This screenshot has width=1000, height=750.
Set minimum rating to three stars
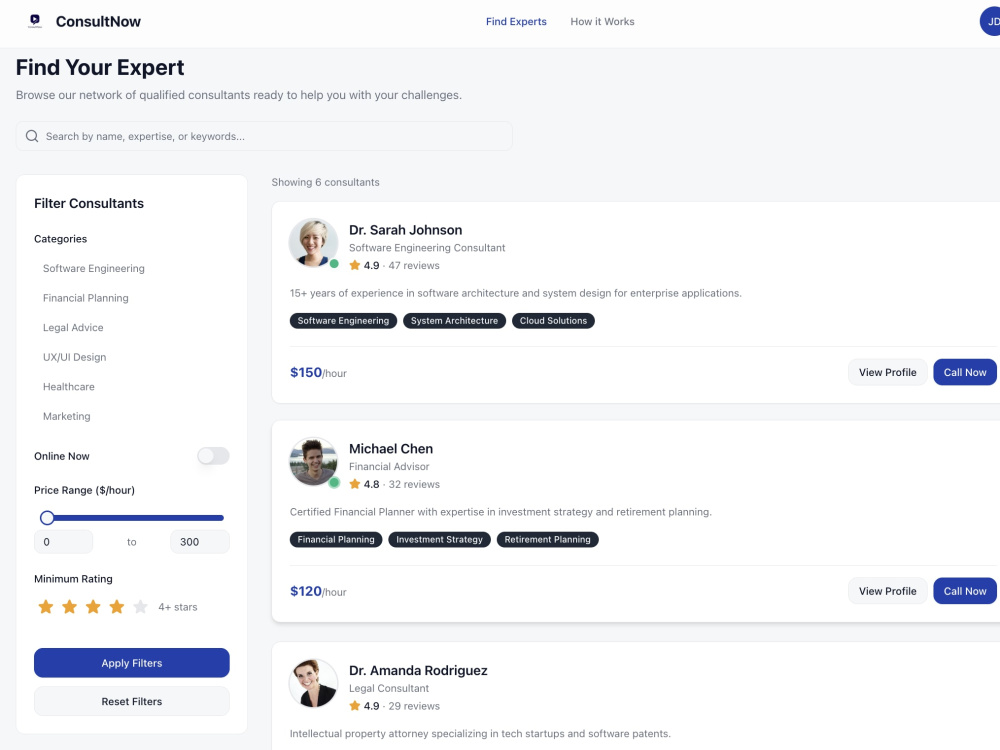pos(93,607)
